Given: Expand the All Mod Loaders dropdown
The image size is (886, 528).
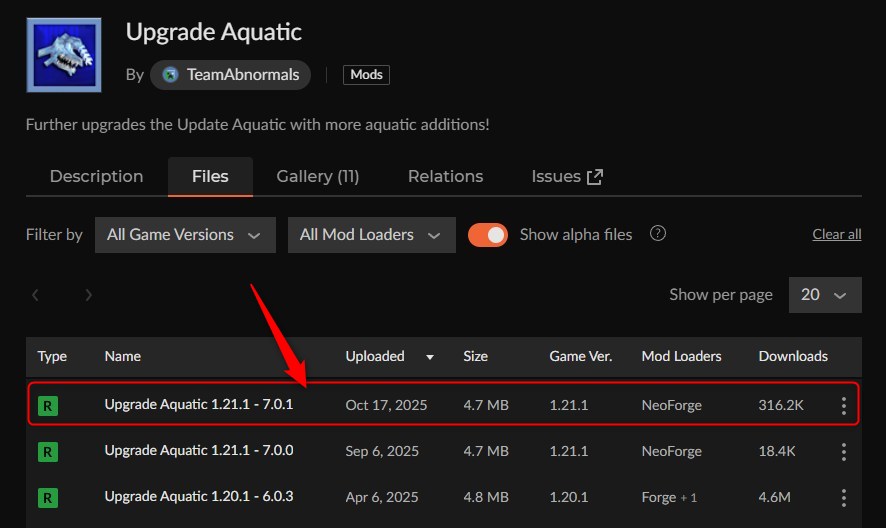Looking at the screenshot, I should click(x=372, y=235).
